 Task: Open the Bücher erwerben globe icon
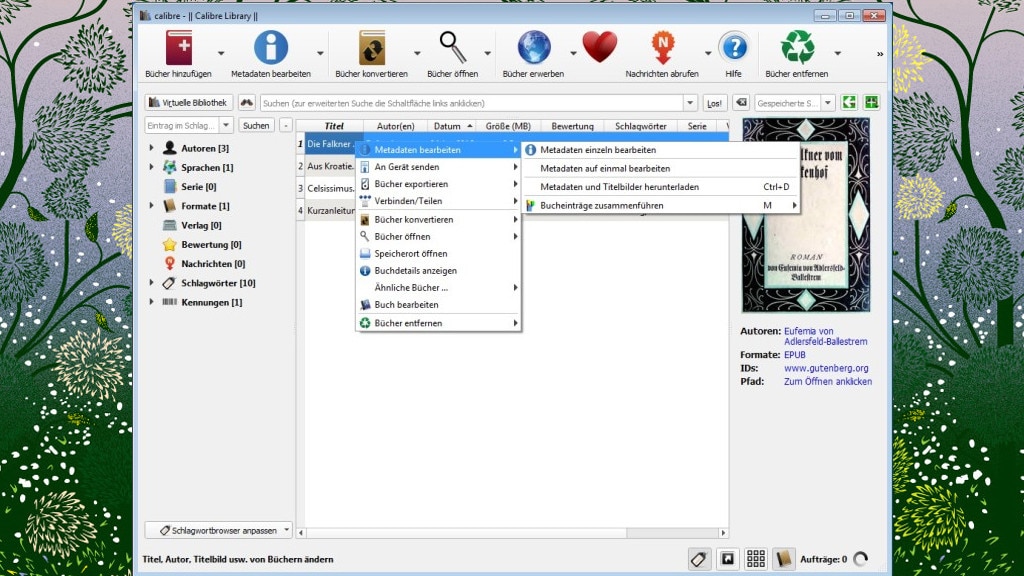(534, 48)
